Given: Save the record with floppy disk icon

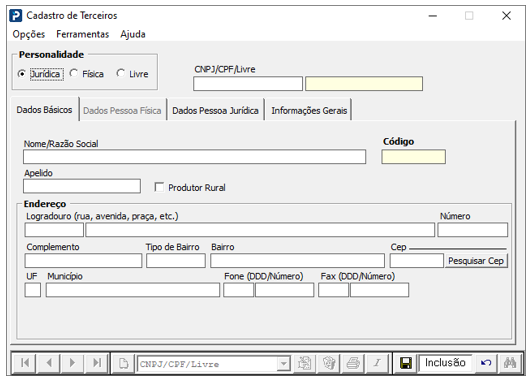Looking at the screenshot, I should (406, 363).
